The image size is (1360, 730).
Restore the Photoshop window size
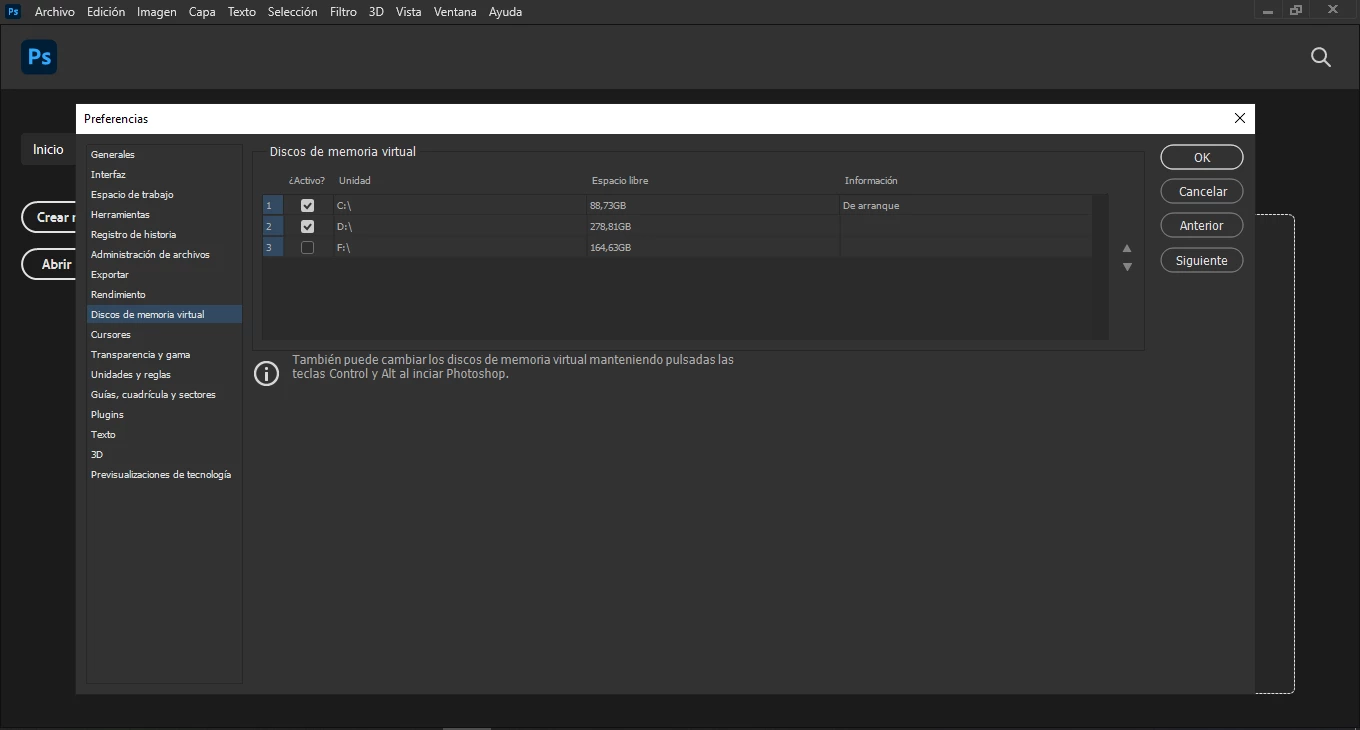[1297, 10]
